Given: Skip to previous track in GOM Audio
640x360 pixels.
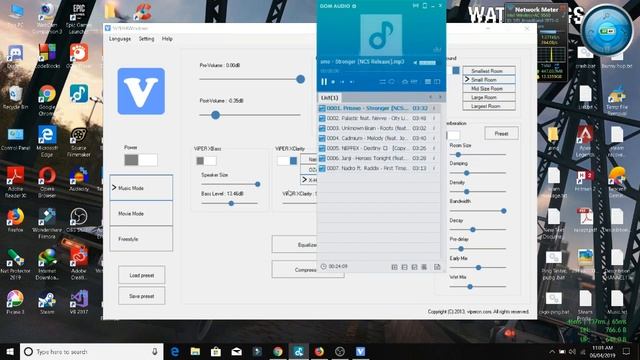Looking at the screenshot, I should click(342, 82).
